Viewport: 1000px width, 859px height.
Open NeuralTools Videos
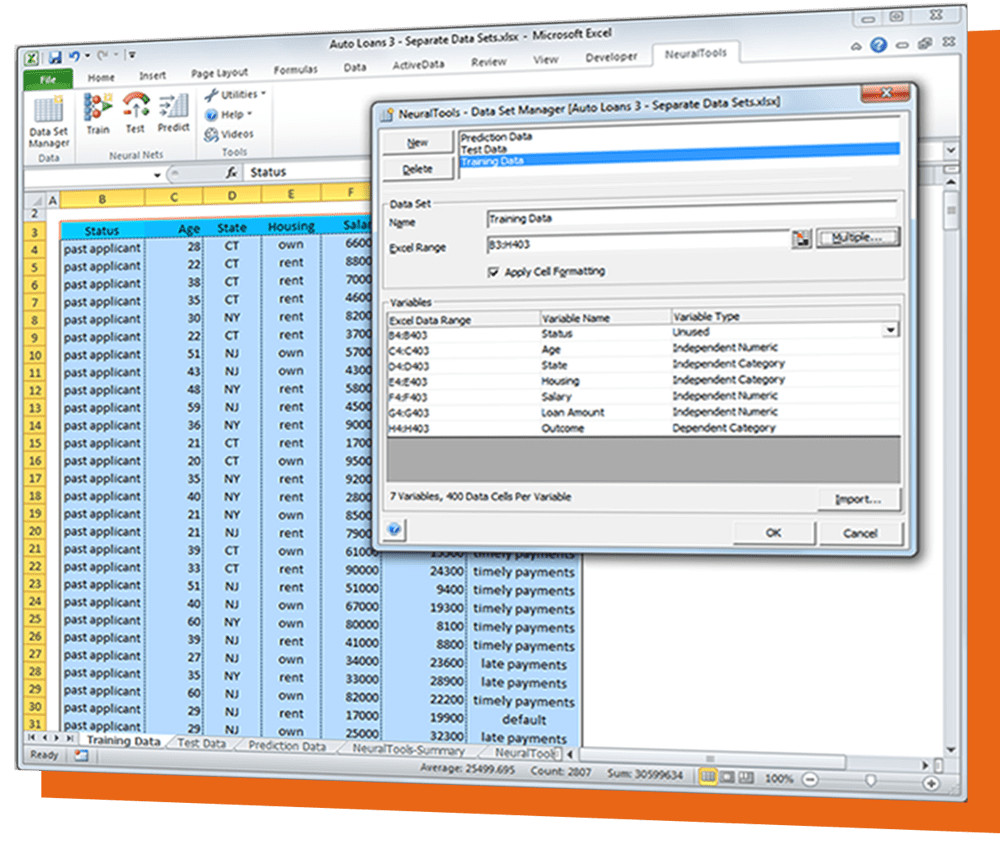[229, 135]
